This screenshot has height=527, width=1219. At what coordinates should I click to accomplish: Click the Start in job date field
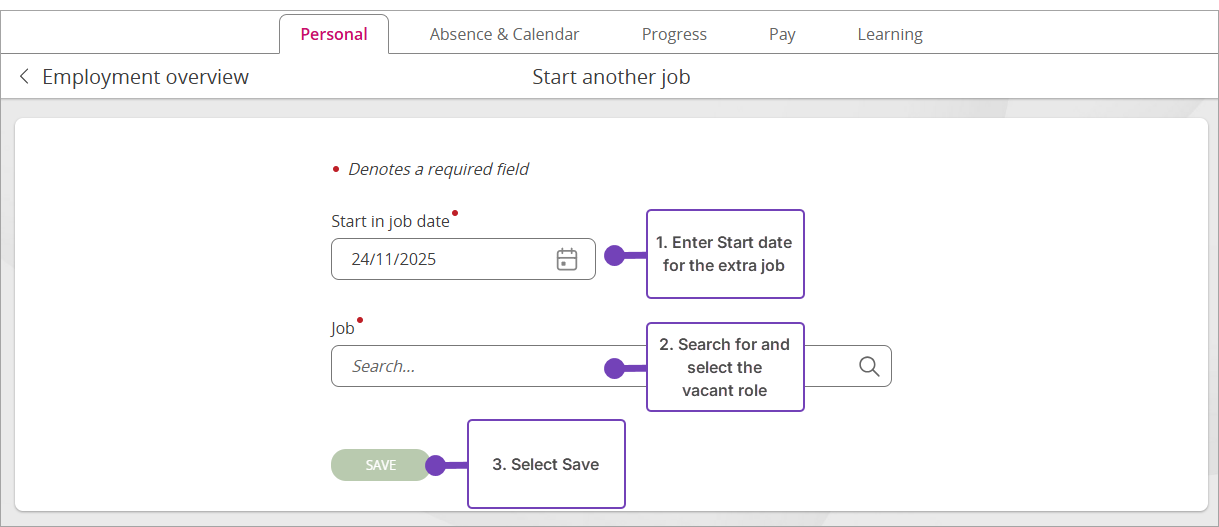pyautogui.click(x=440, y=259)
